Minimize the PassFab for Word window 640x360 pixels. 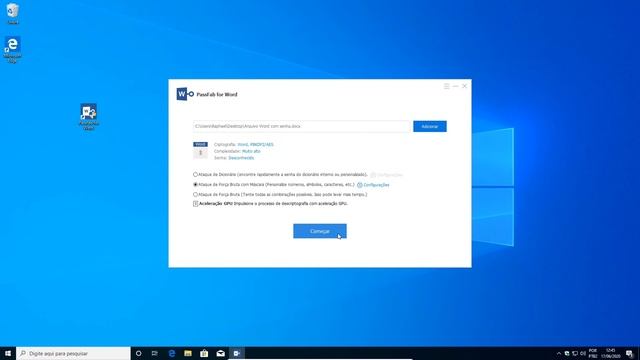[456, 86]
